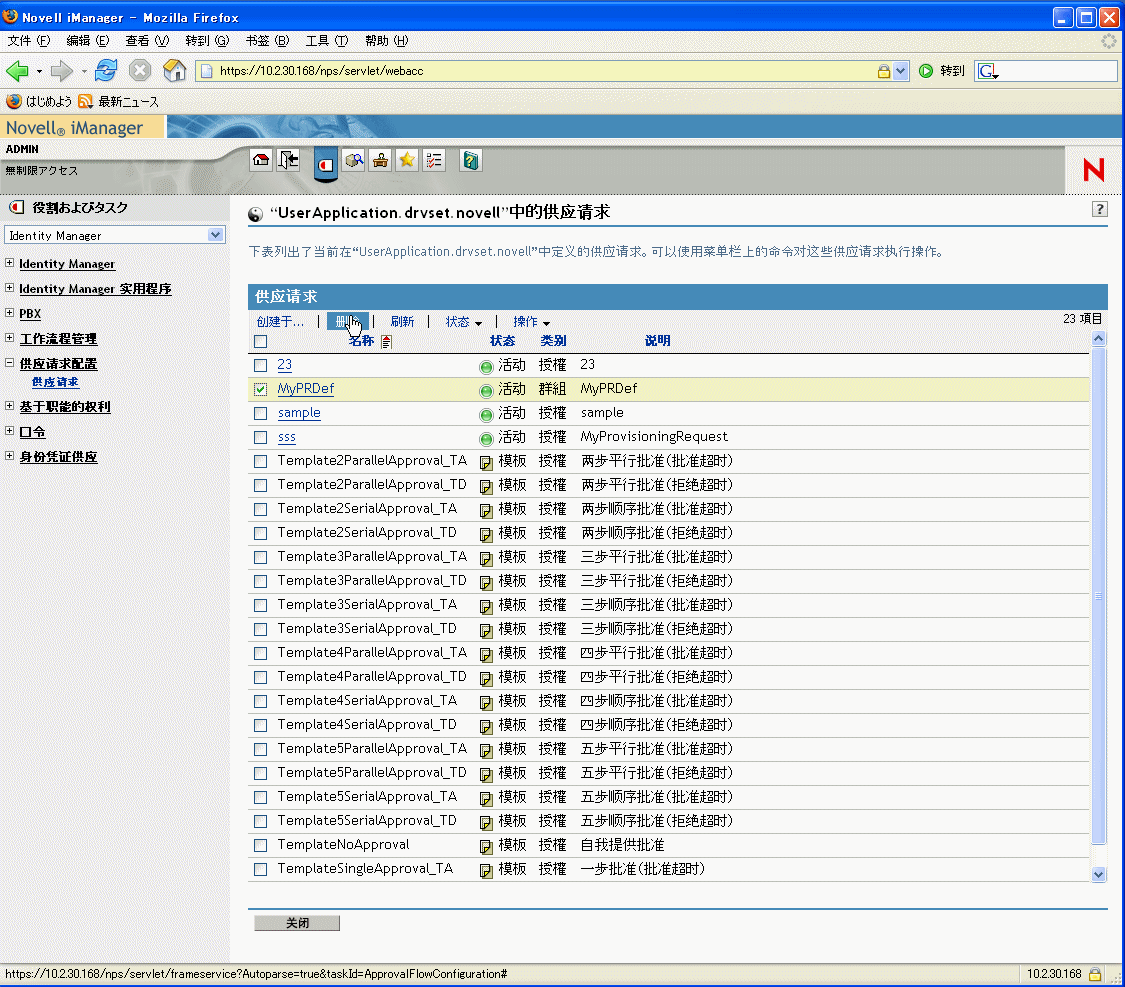Open the Help book icon
The image size is (1125, 987).
470,160
